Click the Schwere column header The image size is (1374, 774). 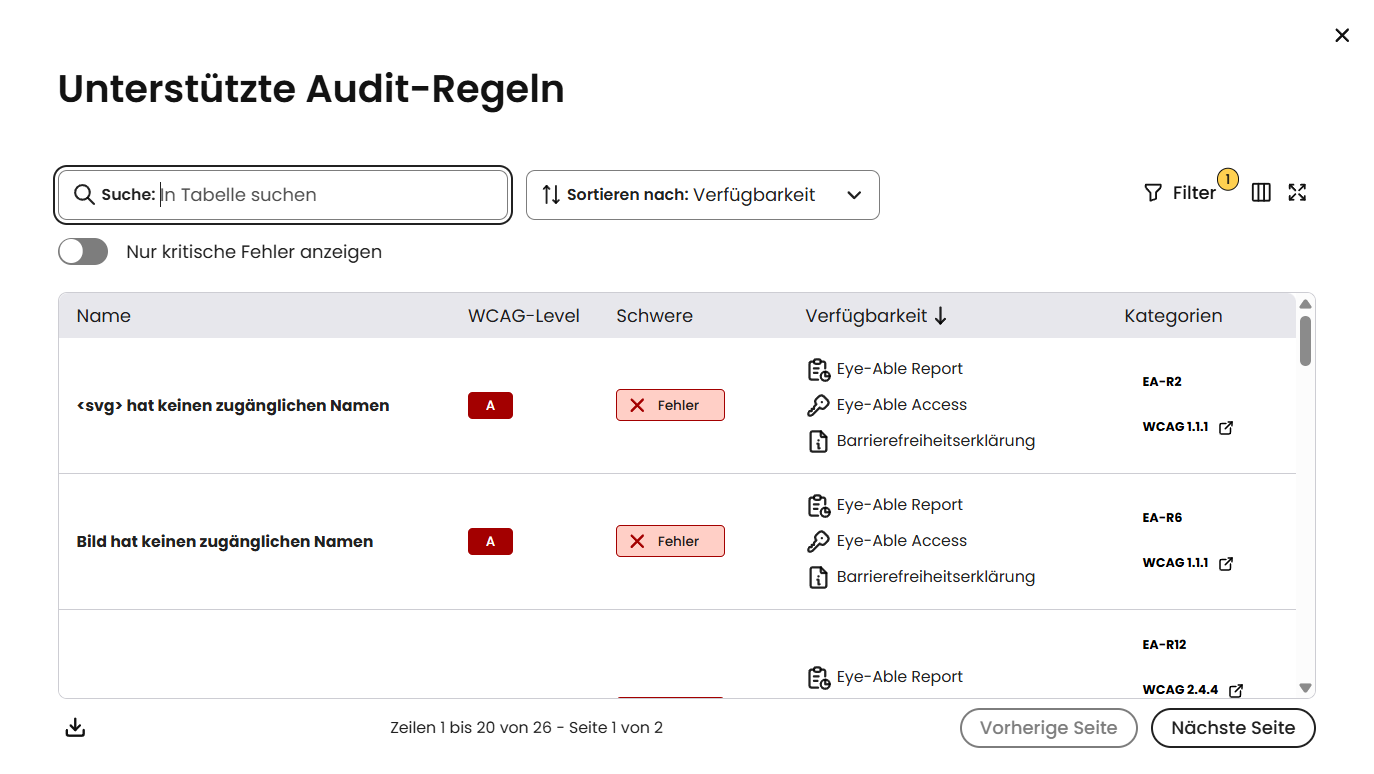[x=654, y=316]
